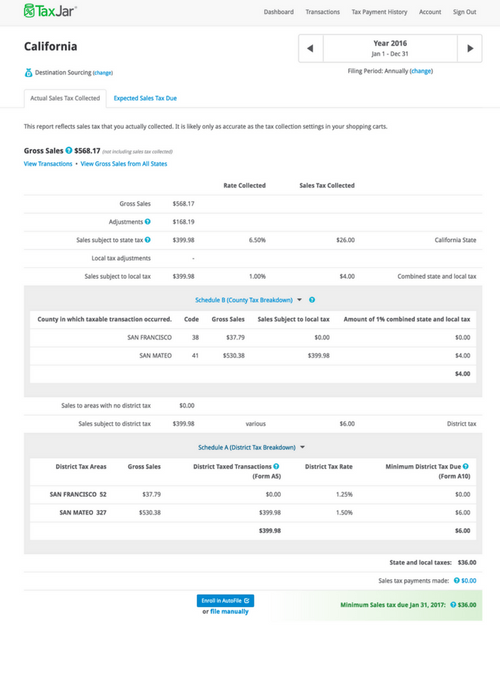Click change link for Destination Sourcing
Image resolution: width=500 pixels, height=700 pixels.
pyautogui.click(x=103, y=73)
